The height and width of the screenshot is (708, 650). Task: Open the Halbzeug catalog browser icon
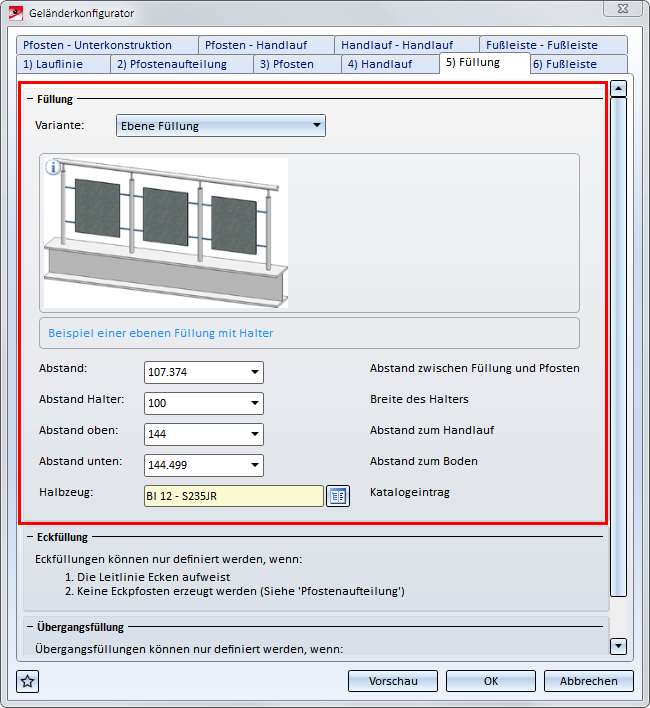338,496
